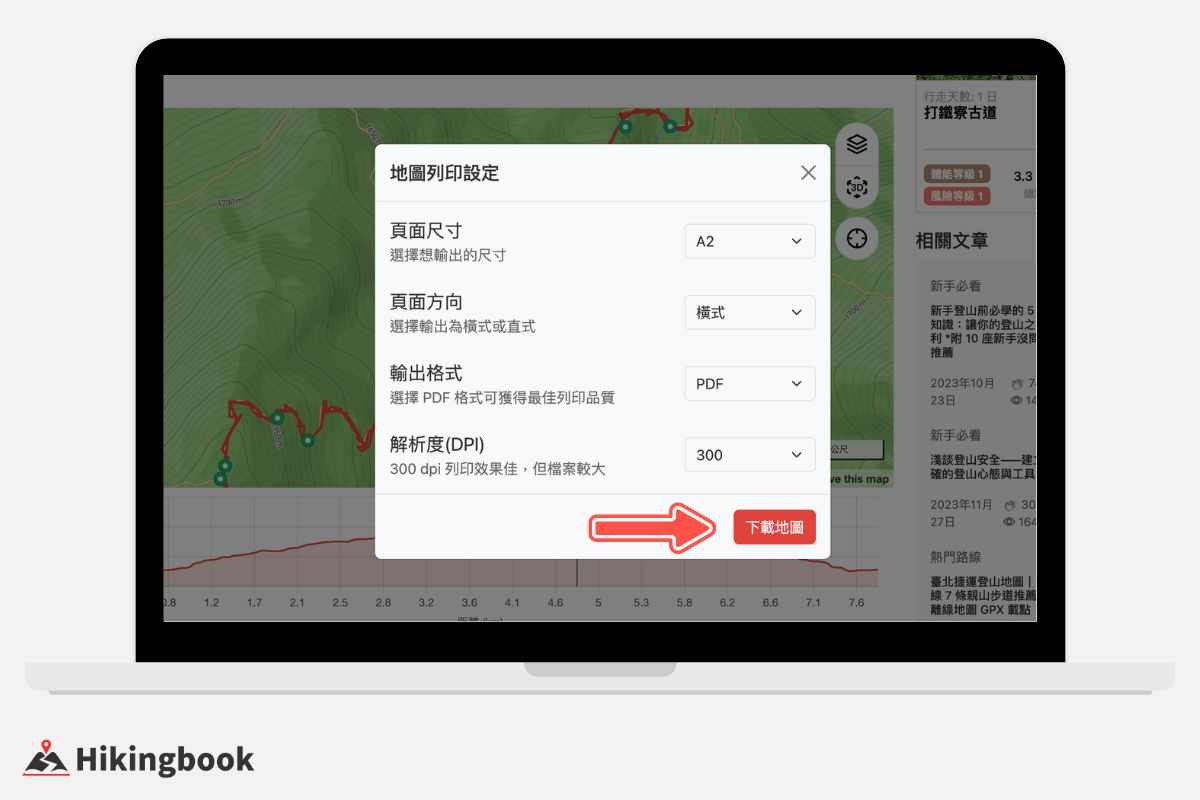View-count eye icon under 2023年10月 article
Viewport: 1200px width, 800px height.
tap(1017, 400)
